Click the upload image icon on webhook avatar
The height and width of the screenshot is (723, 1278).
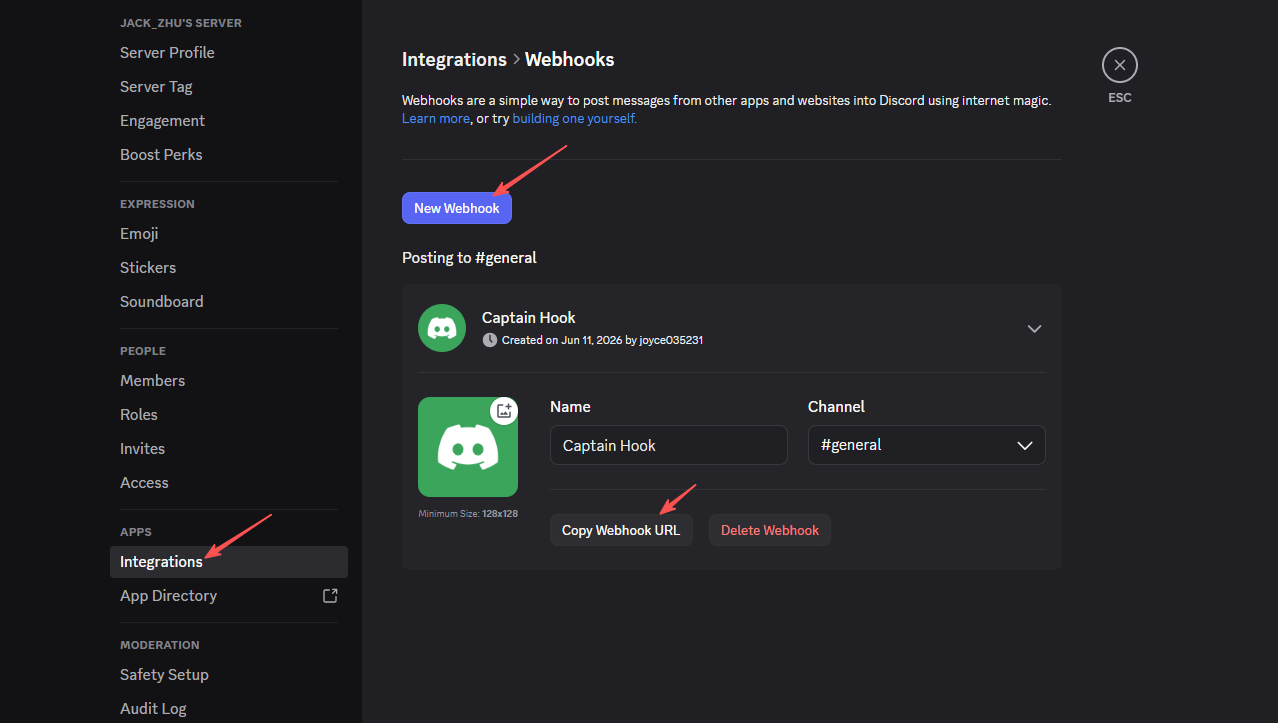coord(504,410)
